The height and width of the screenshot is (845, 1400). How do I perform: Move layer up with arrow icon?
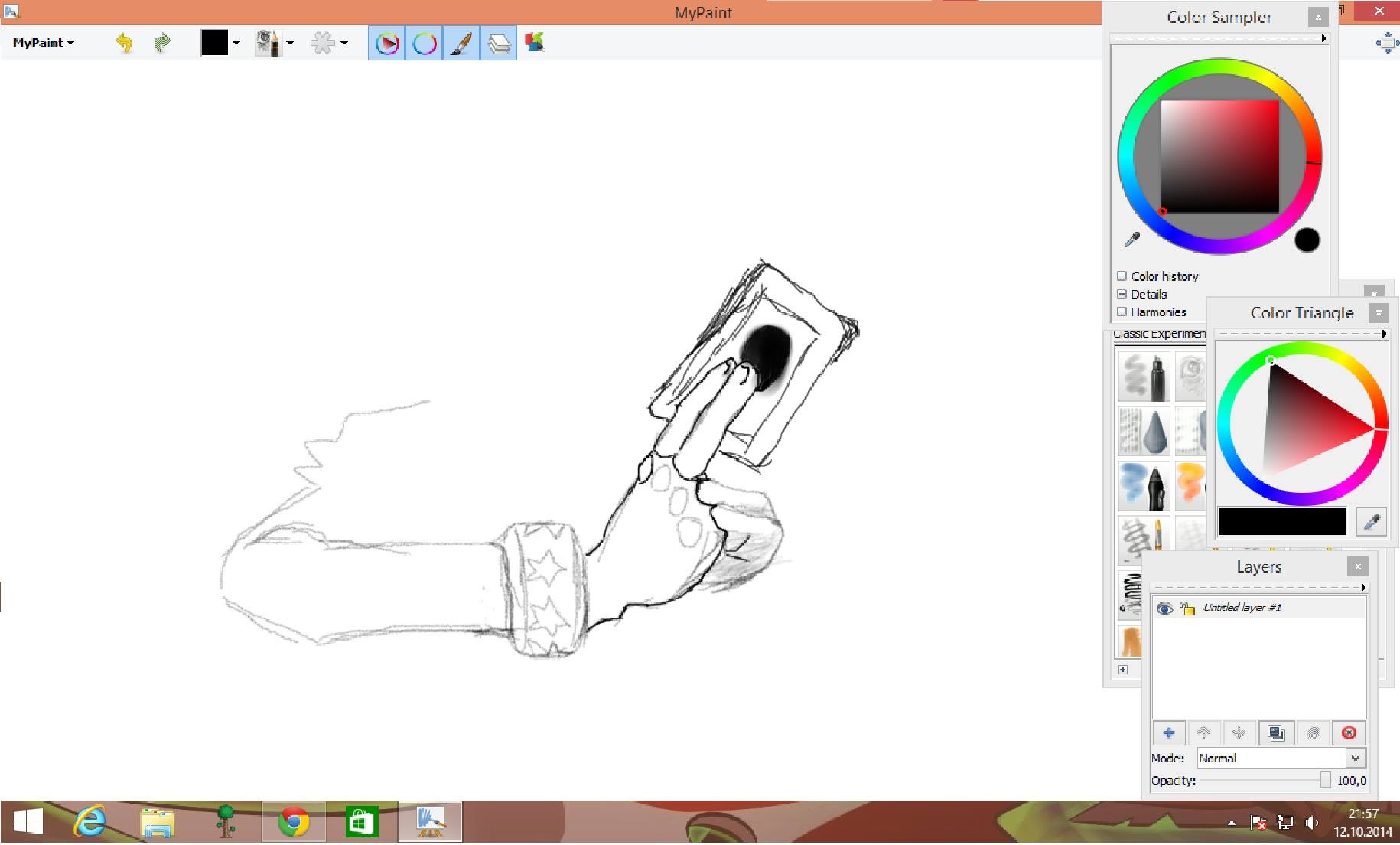coord(1204,733)
